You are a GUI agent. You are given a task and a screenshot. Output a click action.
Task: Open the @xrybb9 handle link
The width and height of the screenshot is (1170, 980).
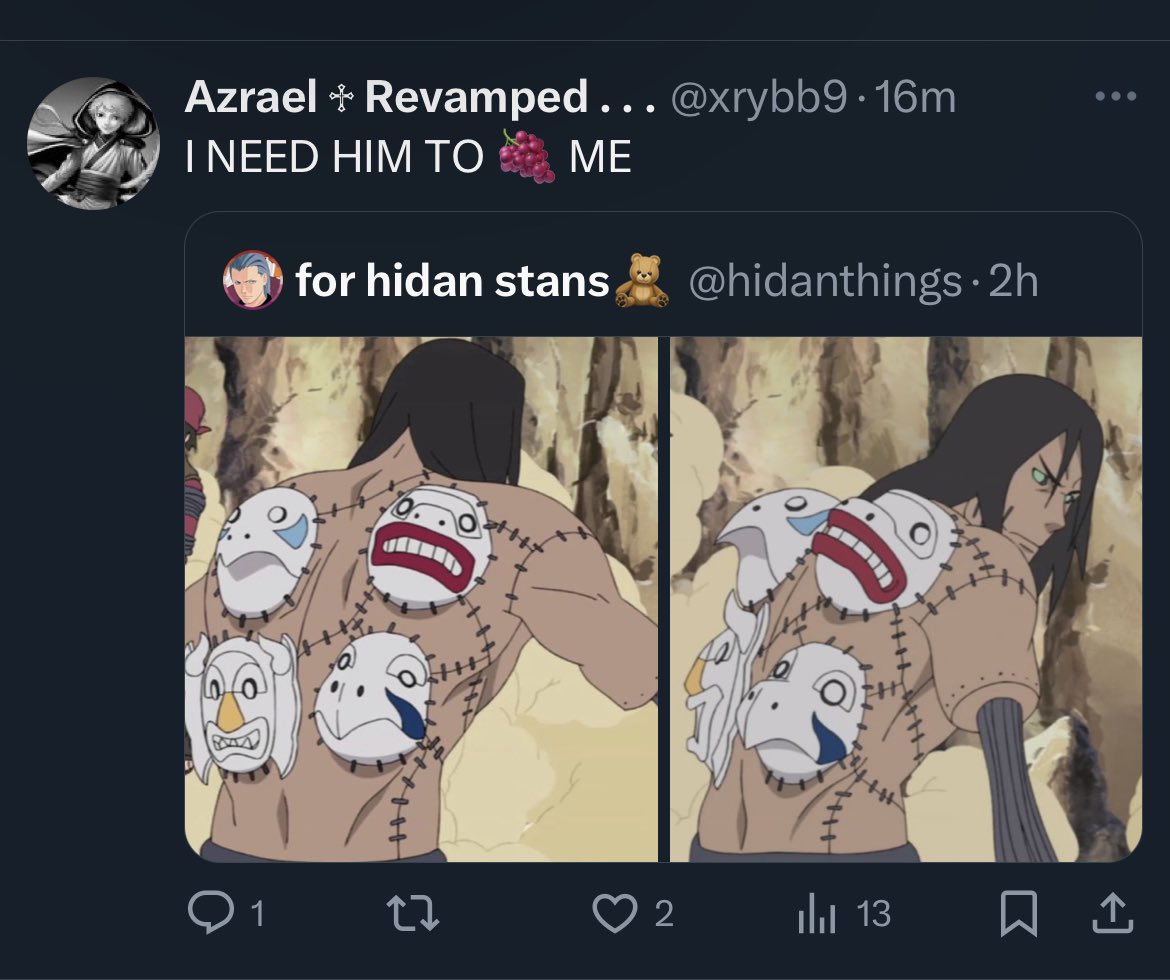tap(759, 98)
